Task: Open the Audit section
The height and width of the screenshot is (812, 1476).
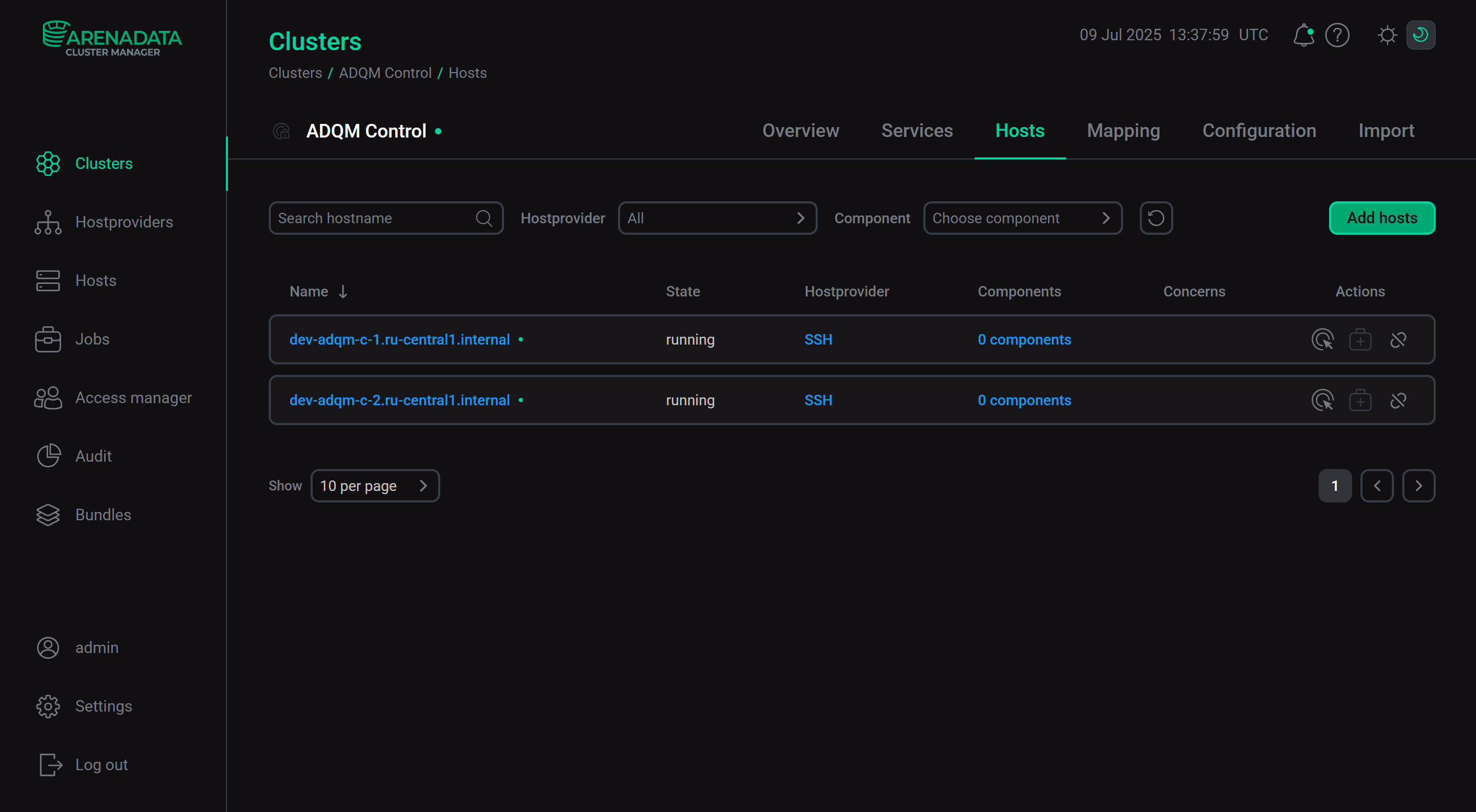Action: tap(93, 455)
